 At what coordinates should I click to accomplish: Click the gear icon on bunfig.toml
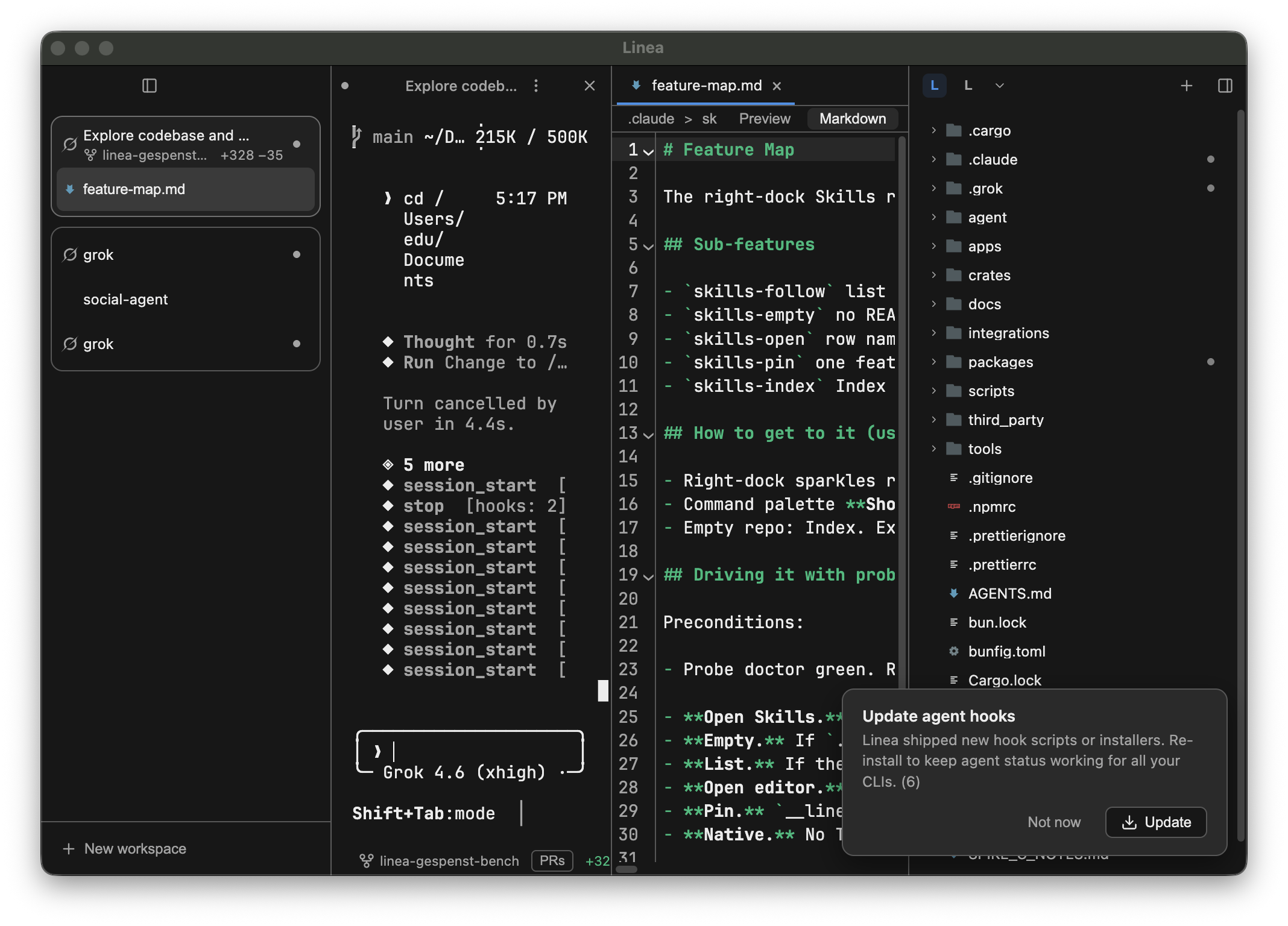click(953, 651)
